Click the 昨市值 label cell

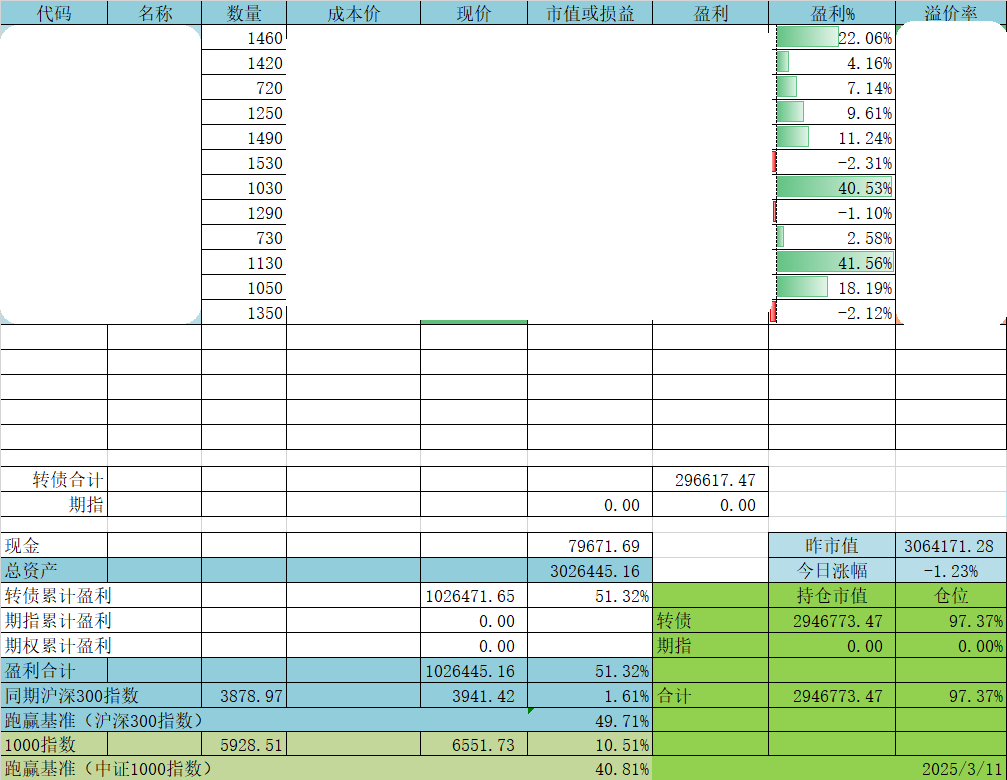click(x=832, y=545)
